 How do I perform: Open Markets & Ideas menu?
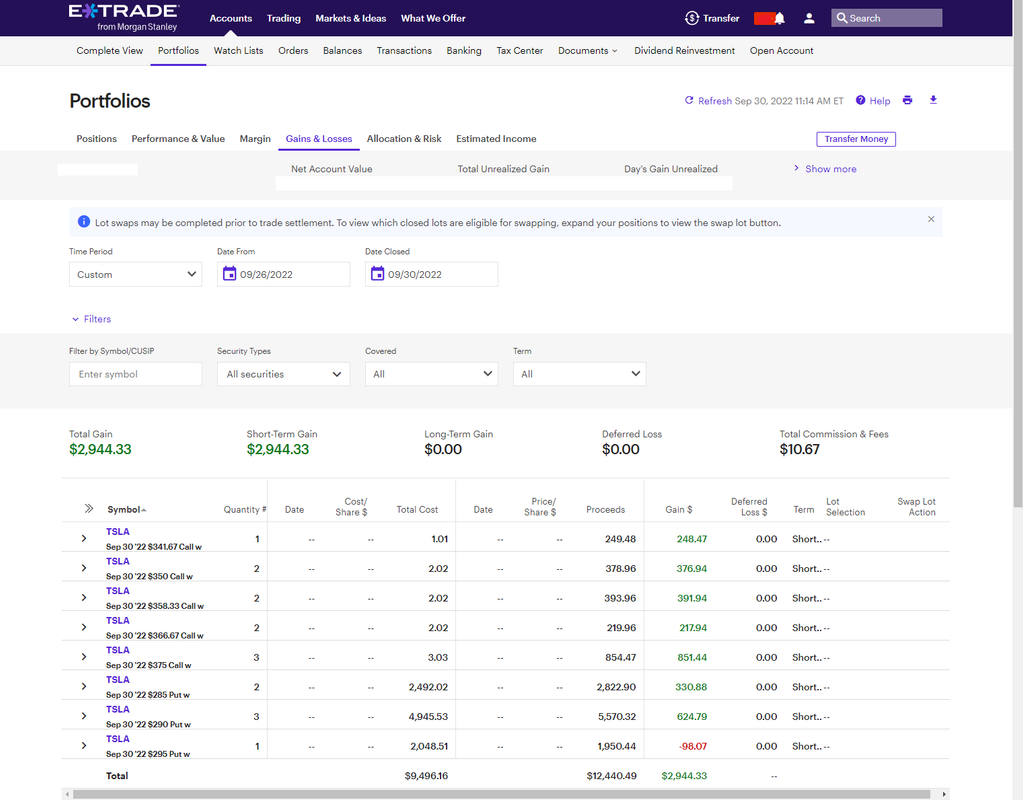pos(350,18)
